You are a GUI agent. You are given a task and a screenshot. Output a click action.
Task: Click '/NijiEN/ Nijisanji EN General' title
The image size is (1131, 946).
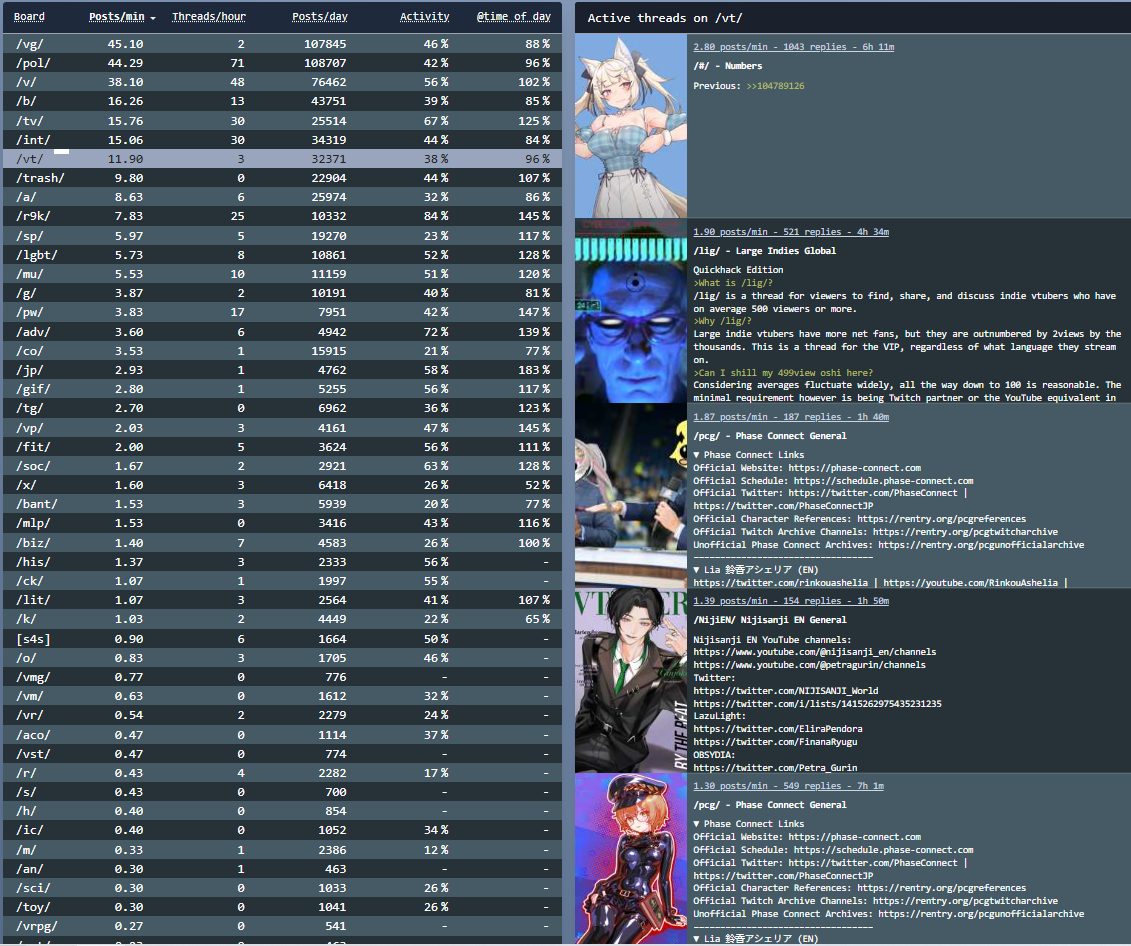pyautogui.click(x=770, y=620)
